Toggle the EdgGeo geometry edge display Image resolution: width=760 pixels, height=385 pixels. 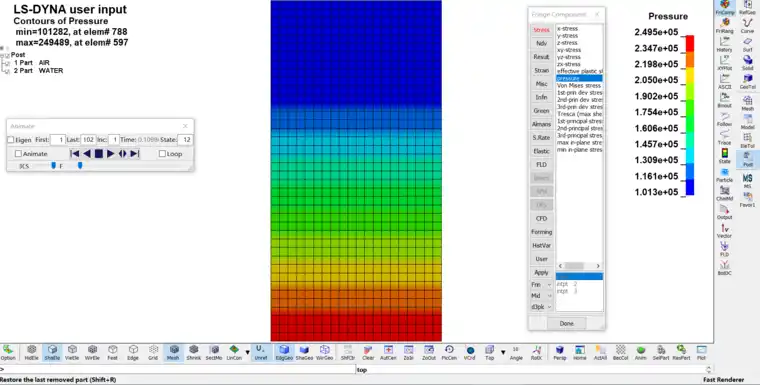pos(284,353)
